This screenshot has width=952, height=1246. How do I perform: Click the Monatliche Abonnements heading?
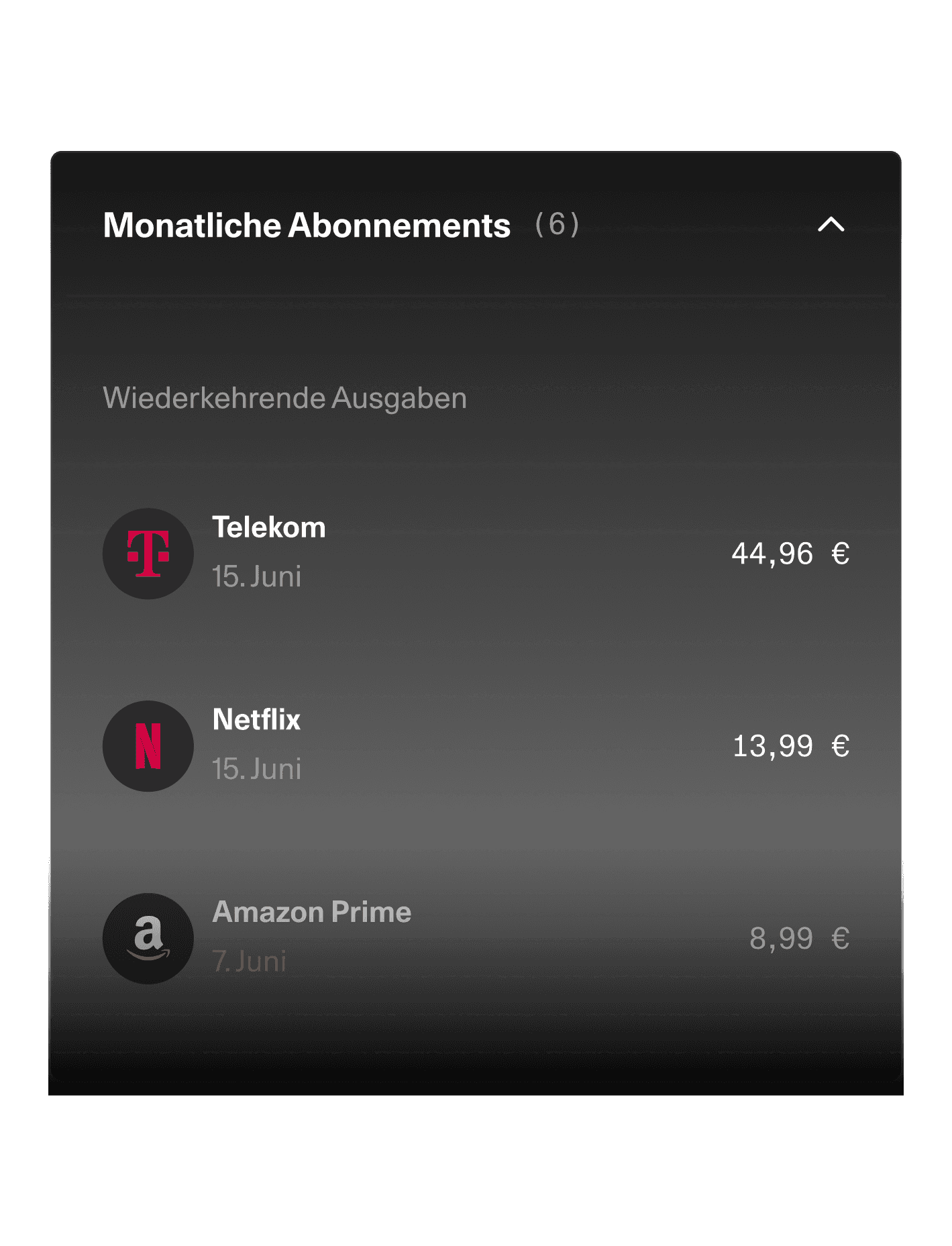tap(307, 225)
